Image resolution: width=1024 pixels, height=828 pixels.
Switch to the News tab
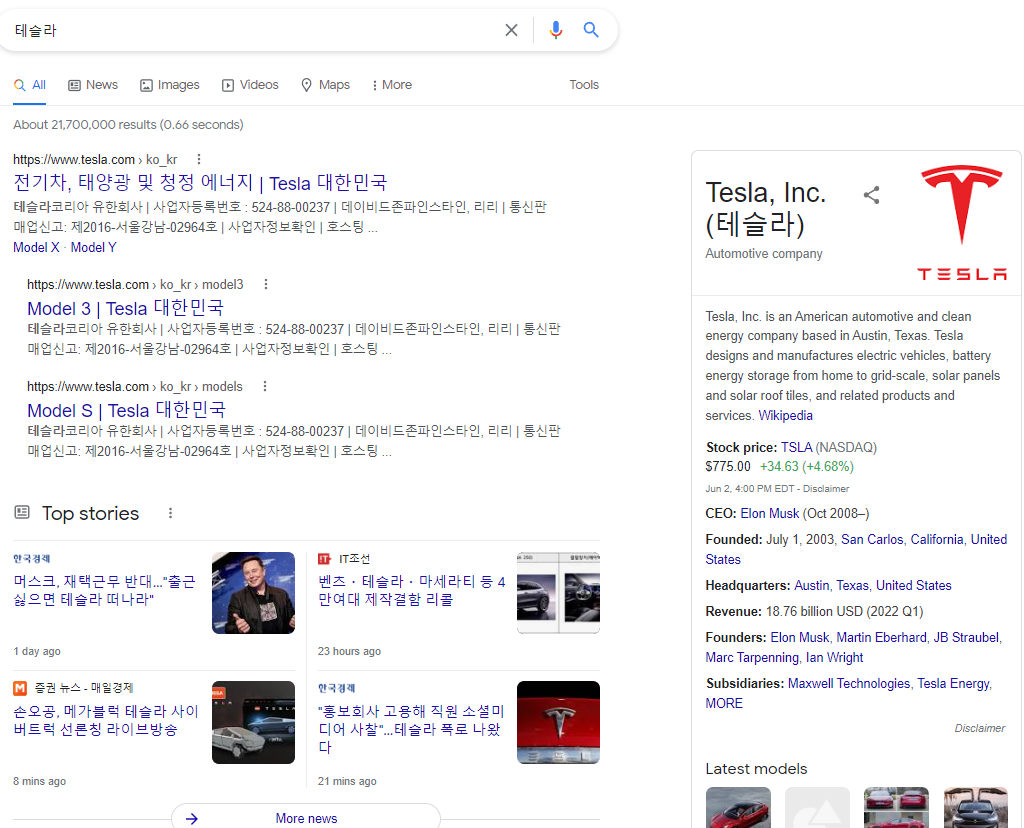(x=92, y=85)
